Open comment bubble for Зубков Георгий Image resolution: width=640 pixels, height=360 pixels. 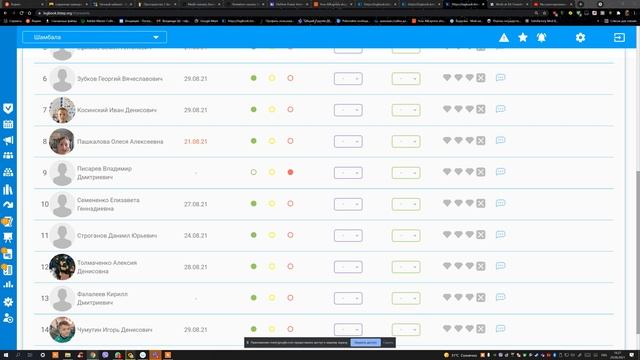500,78
